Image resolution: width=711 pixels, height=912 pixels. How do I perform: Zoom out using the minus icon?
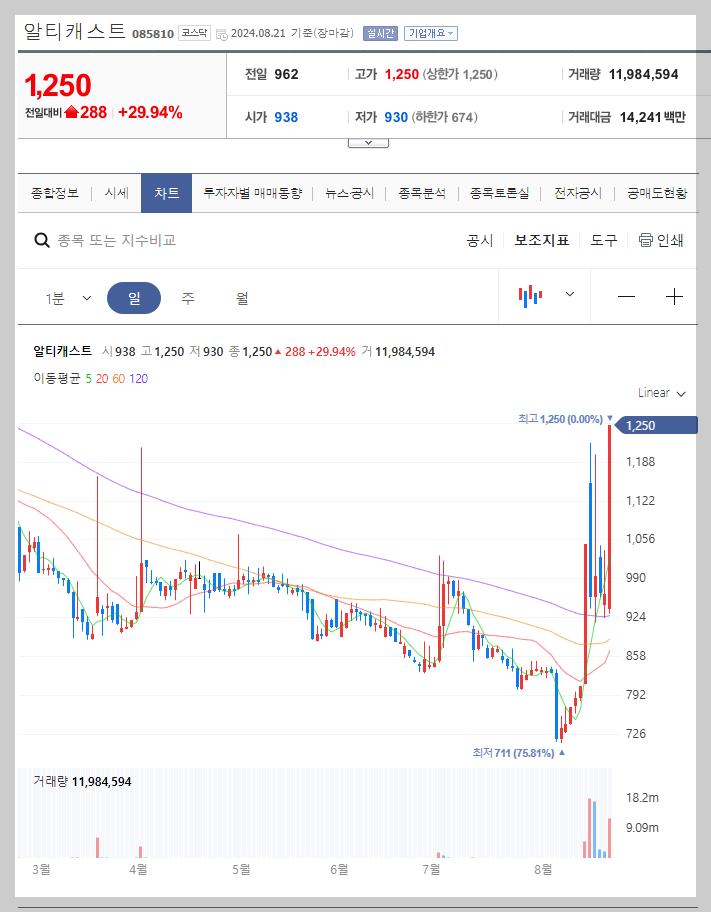pyautogui.click(x=626, y=297)
